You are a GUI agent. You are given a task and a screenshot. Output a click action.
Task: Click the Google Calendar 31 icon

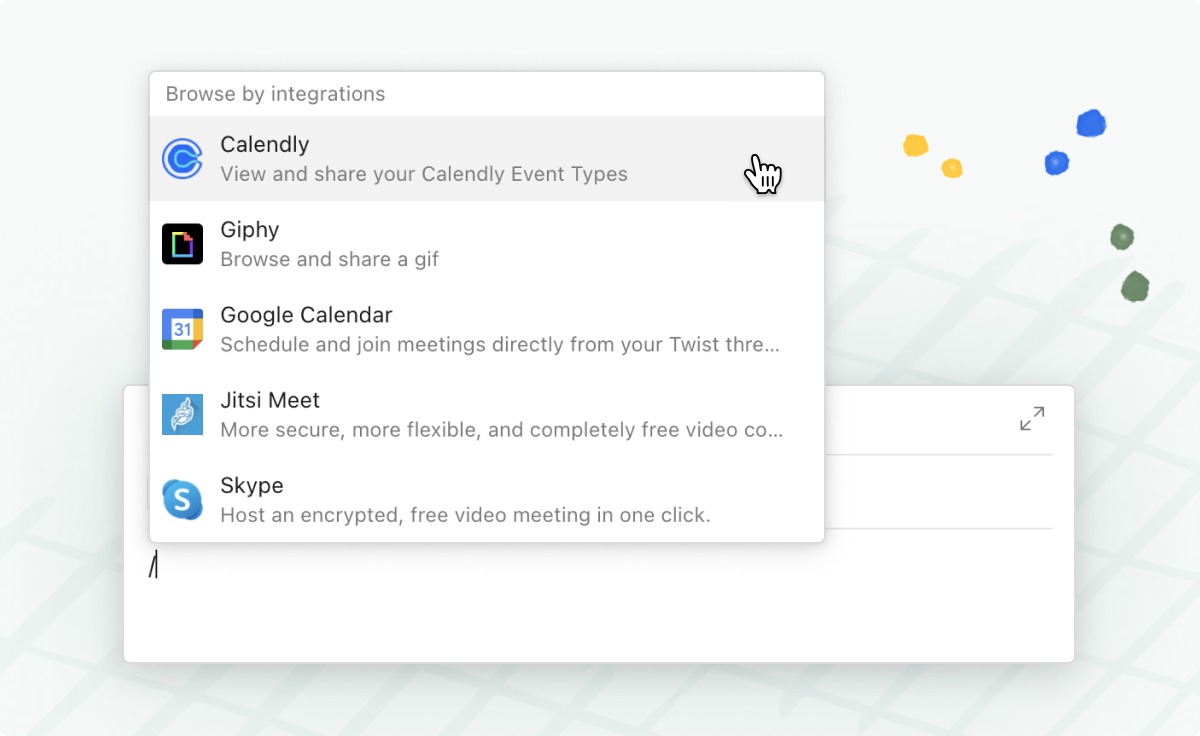[182, 329]
